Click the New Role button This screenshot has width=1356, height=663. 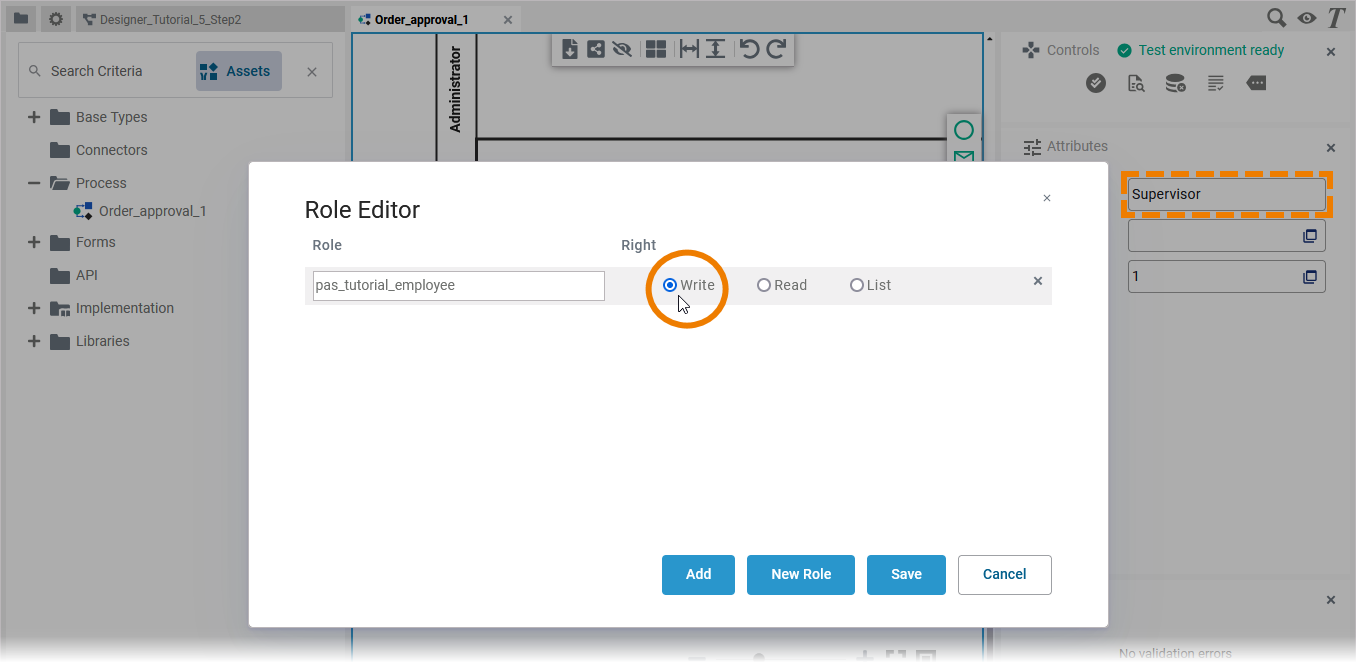pos(801,574)
